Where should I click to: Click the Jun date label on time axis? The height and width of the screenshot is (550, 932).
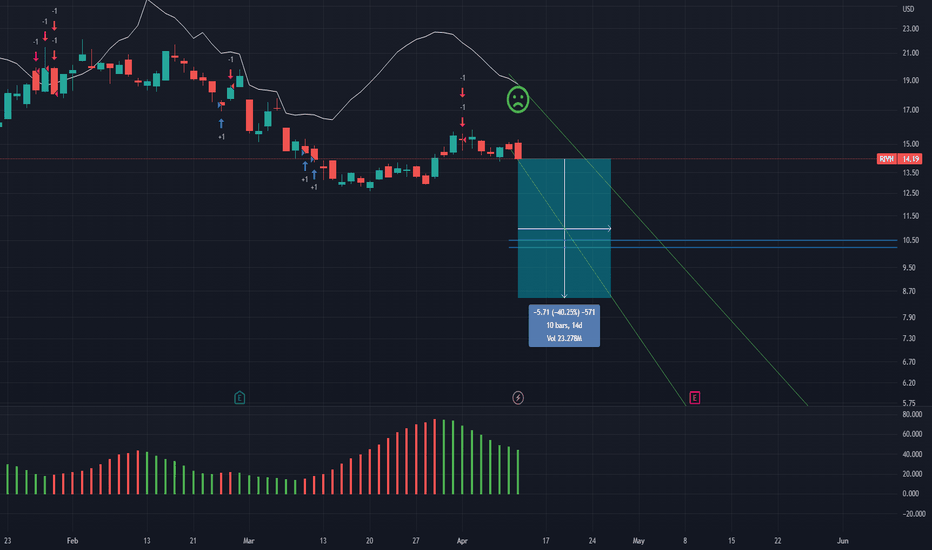tap(842, 540)
